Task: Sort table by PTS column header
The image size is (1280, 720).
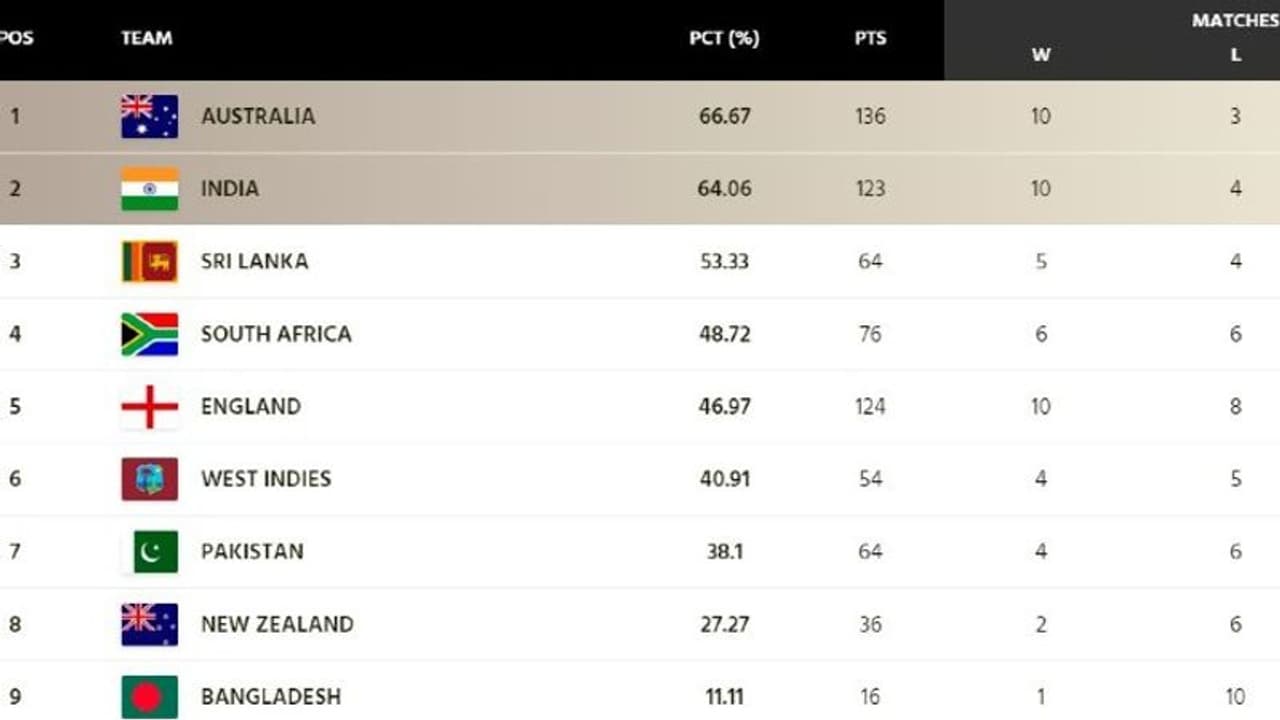Action: pos(870,38)
